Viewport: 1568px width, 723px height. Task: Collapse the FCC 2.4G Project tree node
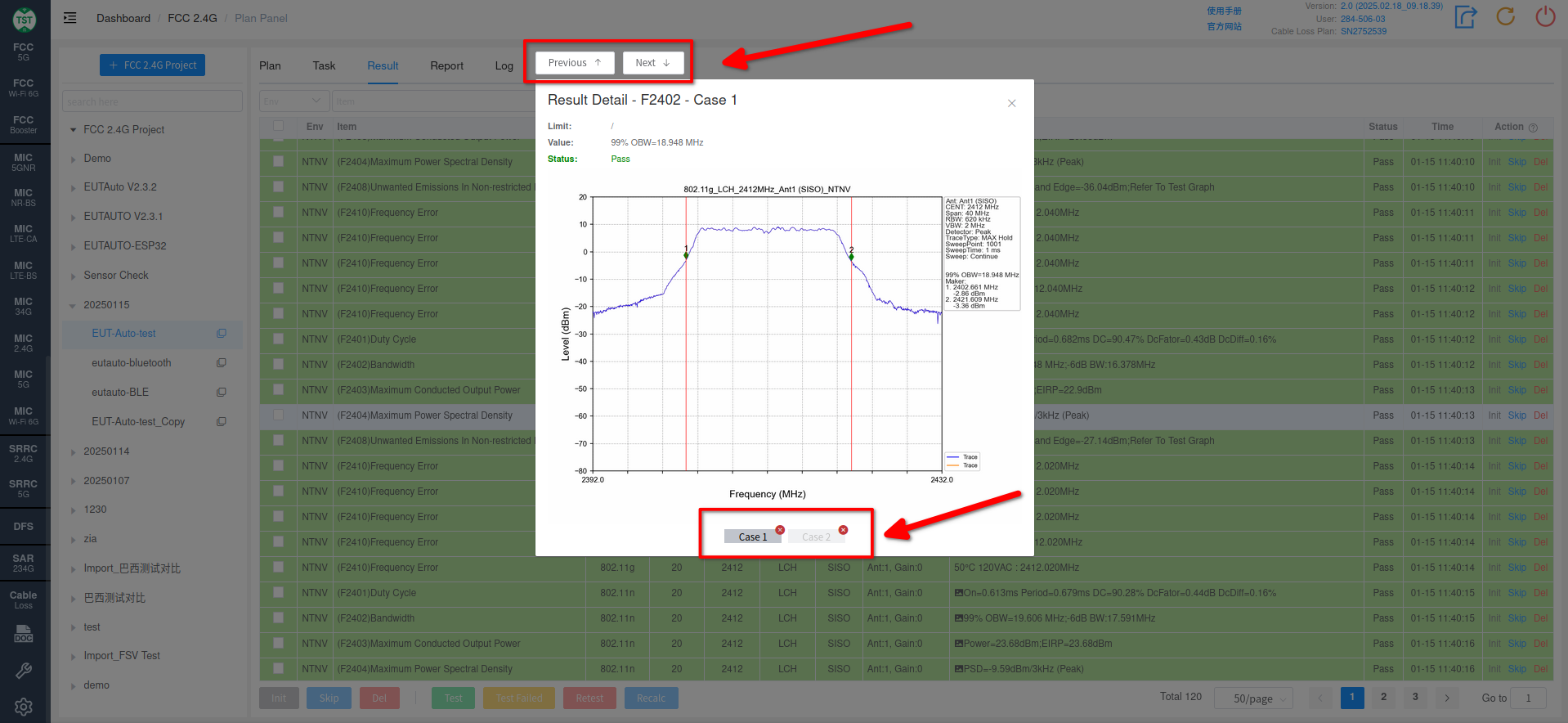tap(74, 130)
